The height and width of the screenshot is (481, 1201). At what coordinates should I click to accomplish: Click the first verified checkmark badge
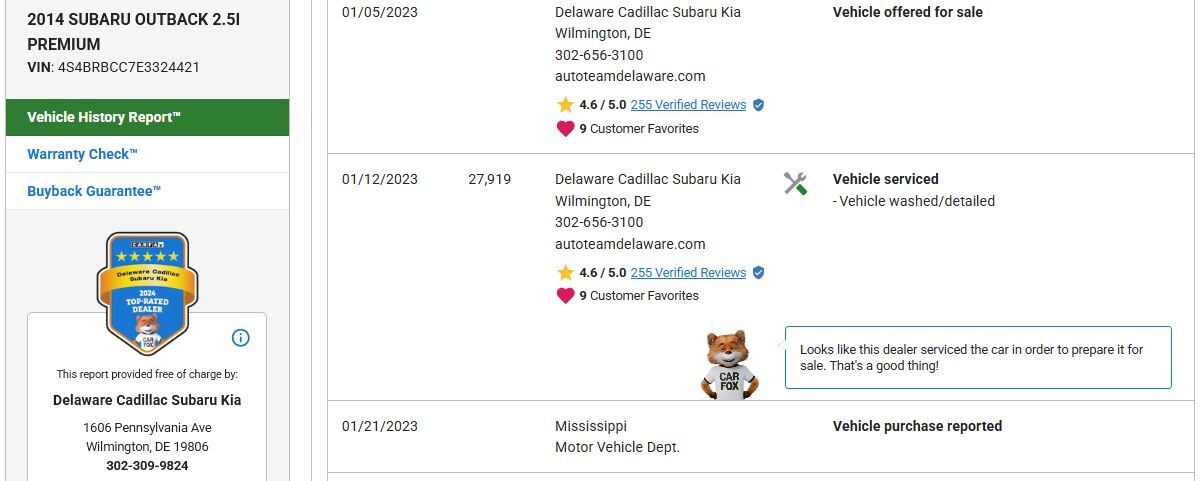pyautogui.click(x=758, y=104)
